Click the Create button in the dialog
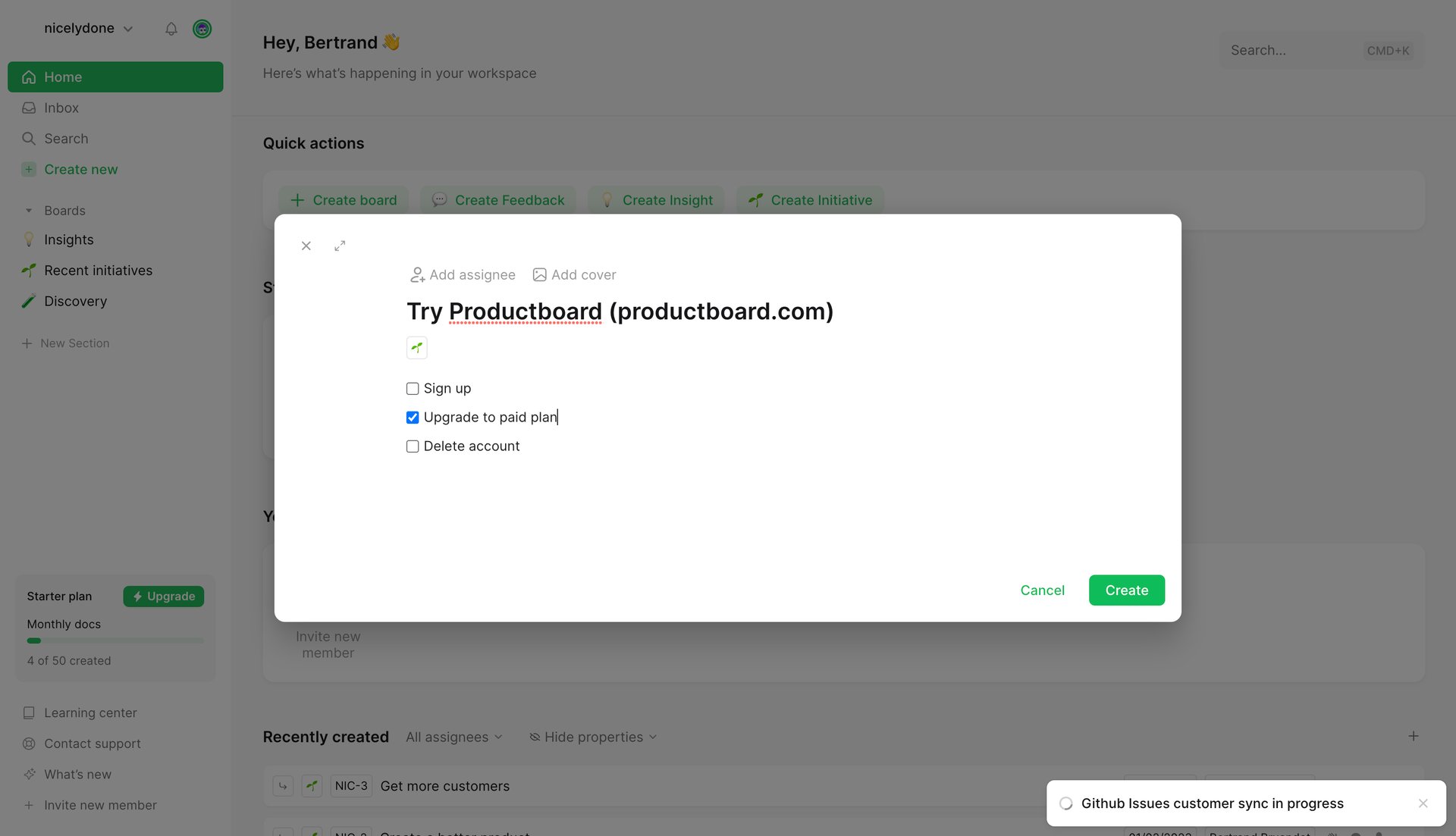 click(1126, 590)
